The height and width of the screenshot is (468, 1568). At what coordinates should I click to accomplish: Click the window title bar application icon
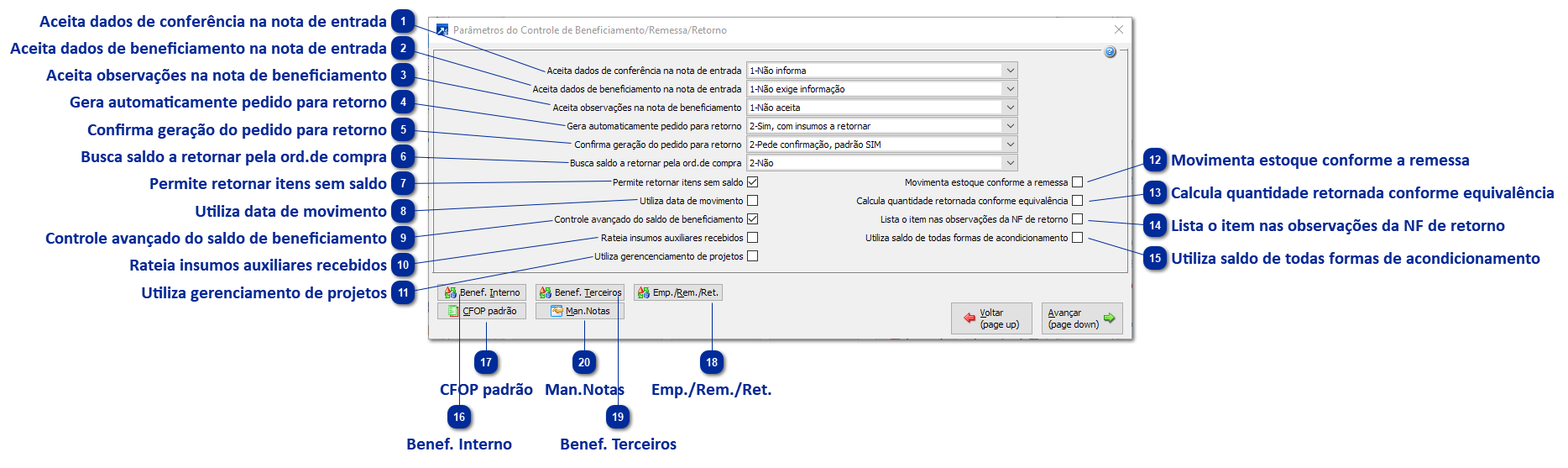point(442,30)
